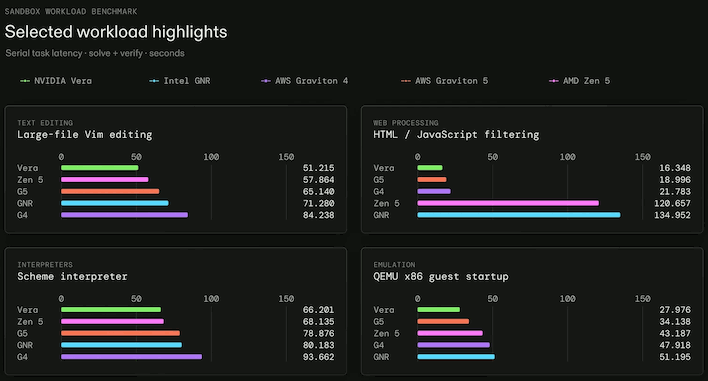Select the Vera bar in HTML filtering chart
Screen dimensions: 708x381
click(430, 168)
